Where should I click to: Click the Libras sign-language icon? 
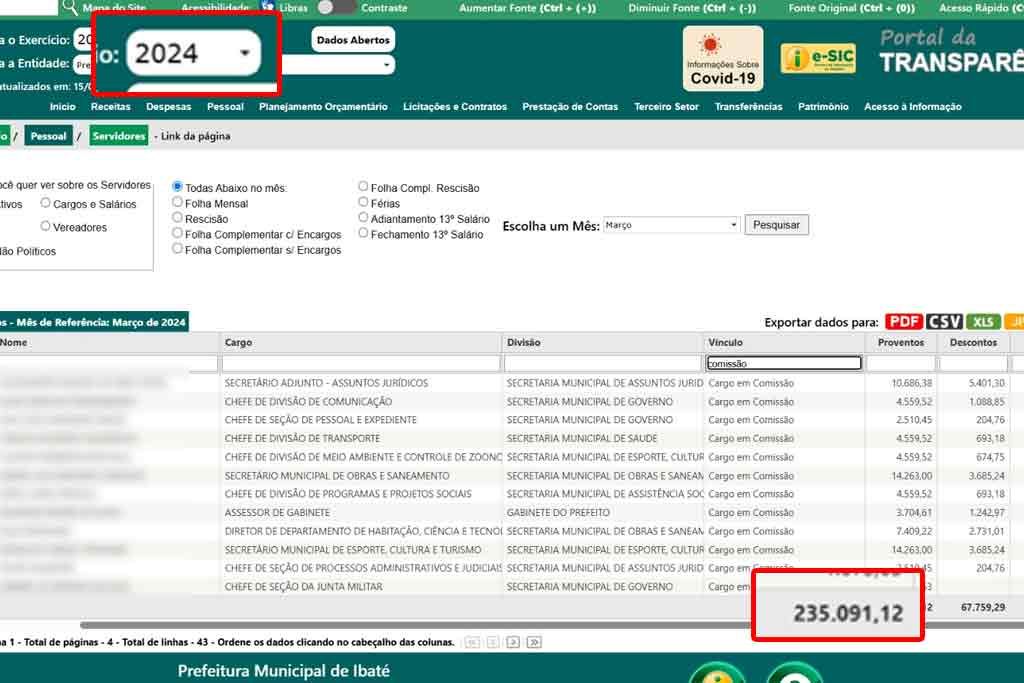pos(268,7)
